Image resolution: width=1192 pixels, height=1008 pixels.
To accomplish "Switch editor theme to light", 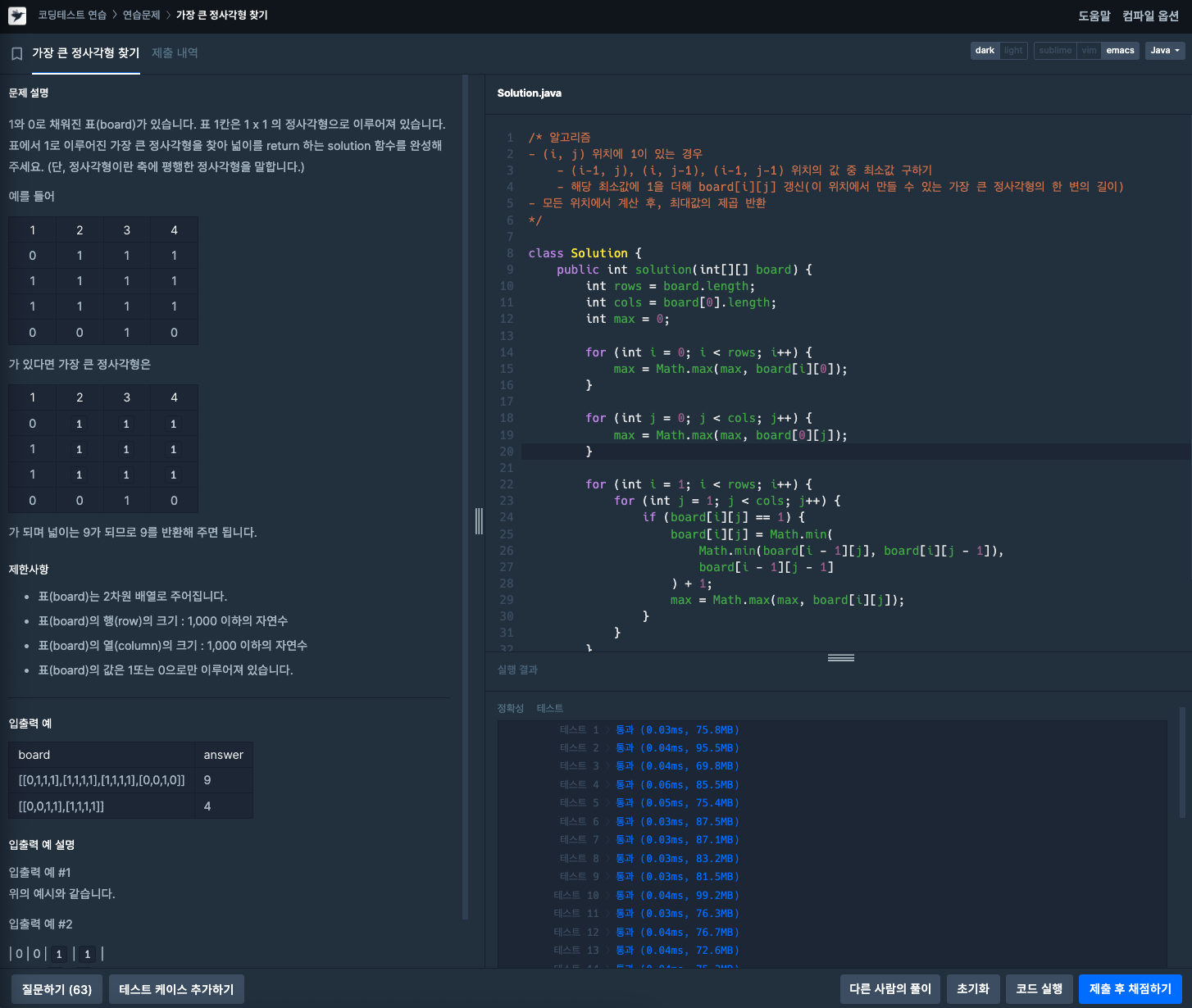I will tap(1013, 51).
